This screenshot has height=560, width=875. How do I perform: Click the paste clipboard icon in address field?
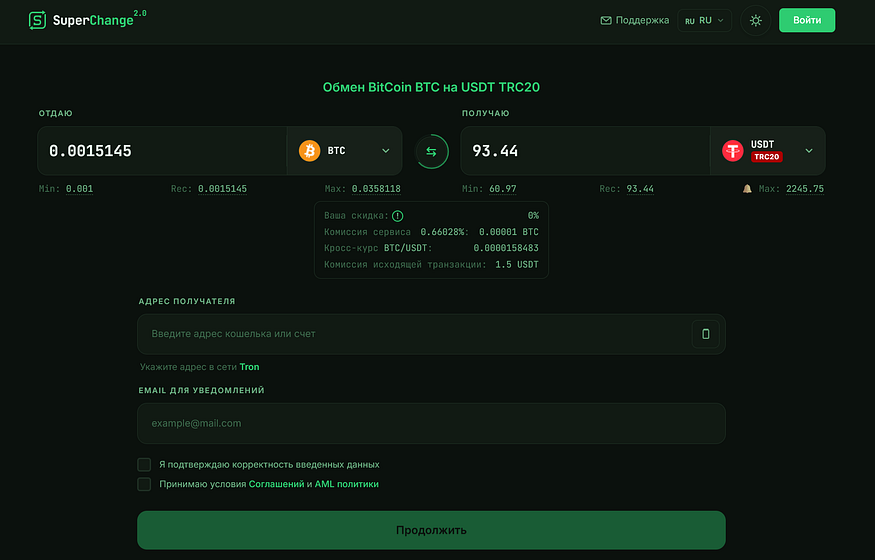pos(705,334)
